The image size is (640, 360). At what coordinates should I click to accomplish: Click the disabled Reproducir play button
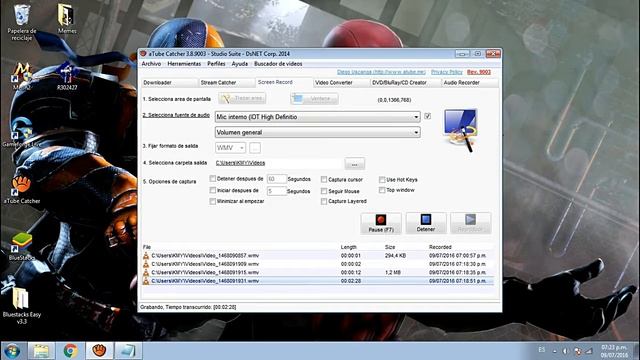tap(471, 224)
